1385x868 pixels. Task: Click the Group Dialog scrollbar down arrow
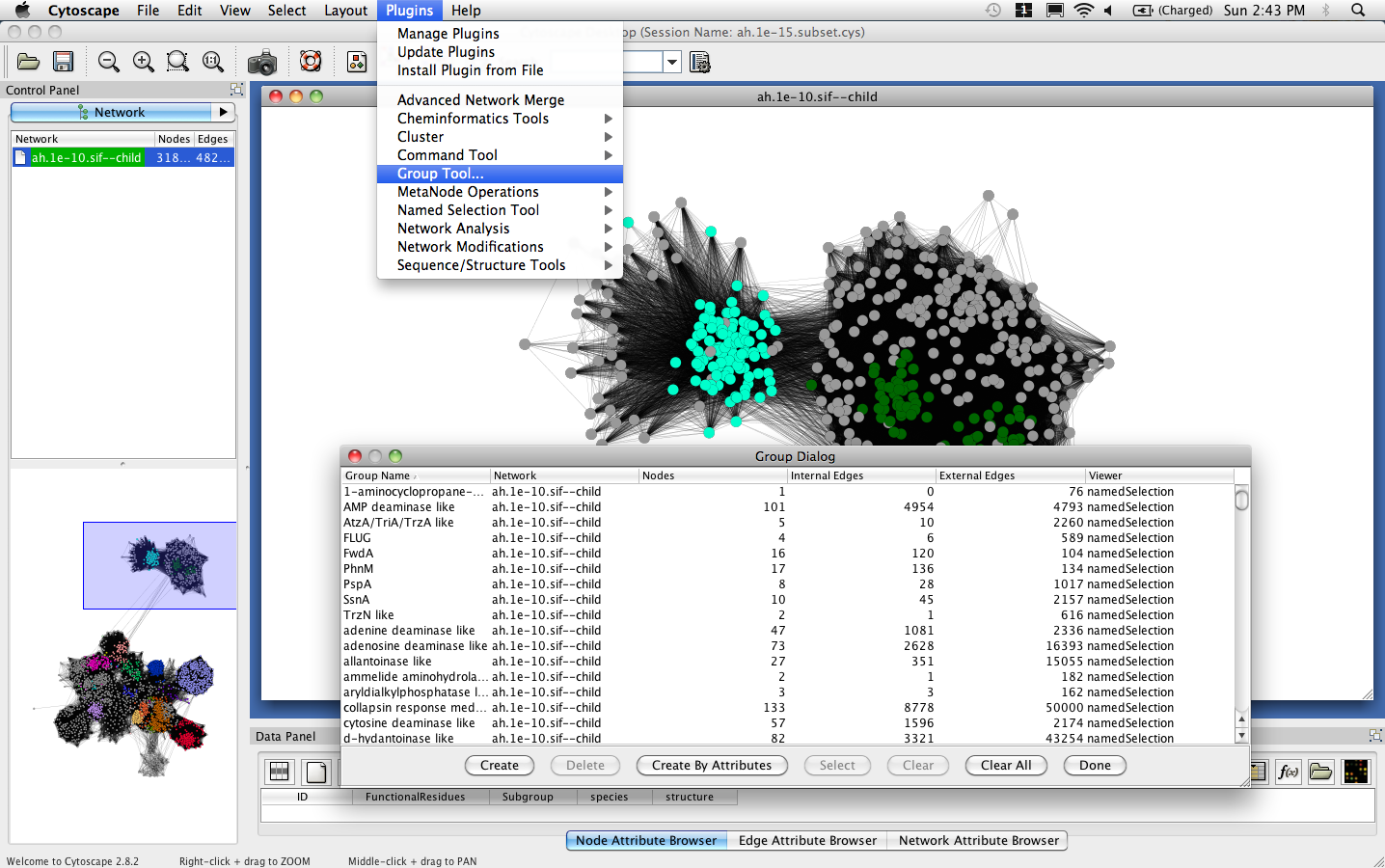pos(1241,735)
